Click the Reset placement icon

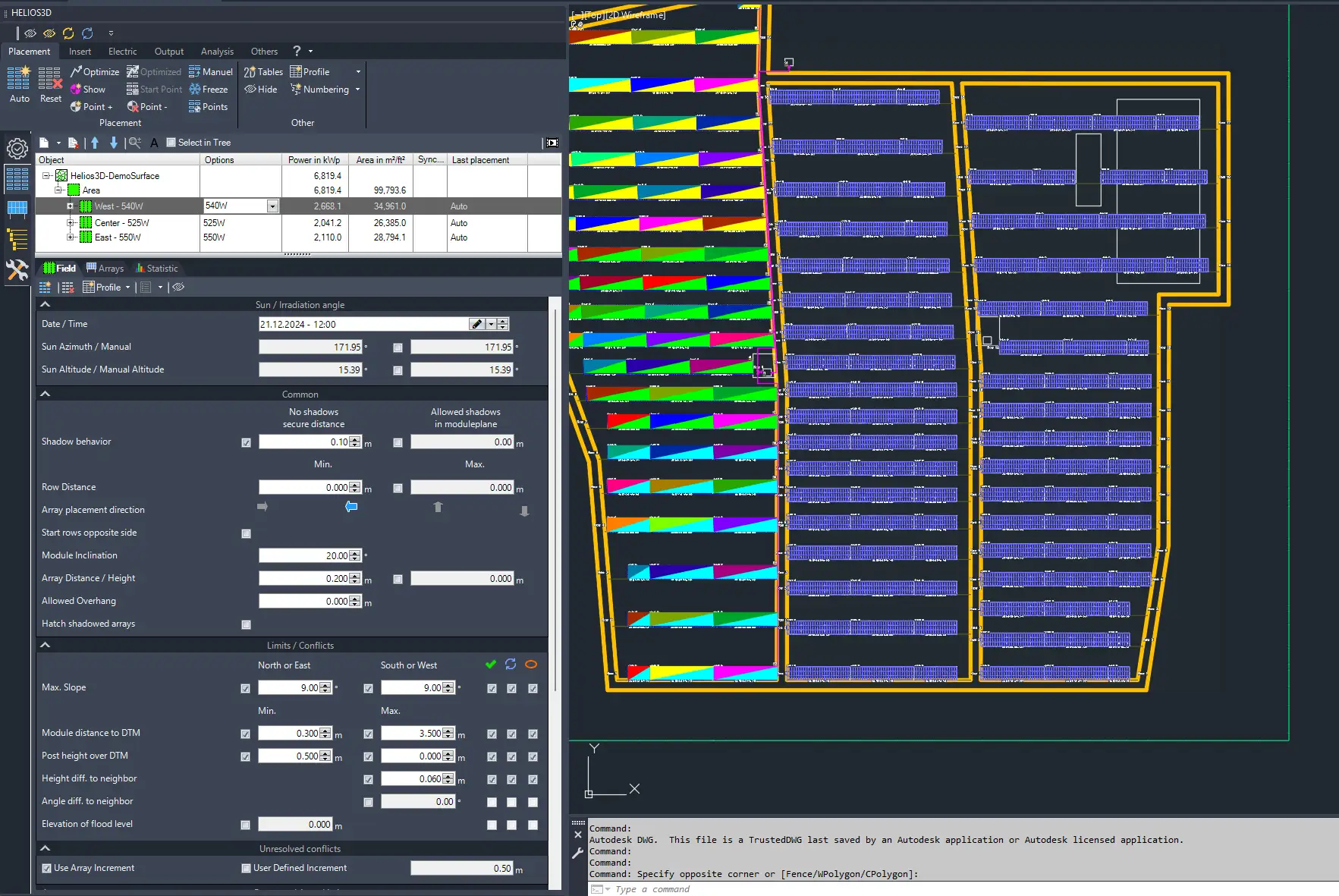coord(50,78)
